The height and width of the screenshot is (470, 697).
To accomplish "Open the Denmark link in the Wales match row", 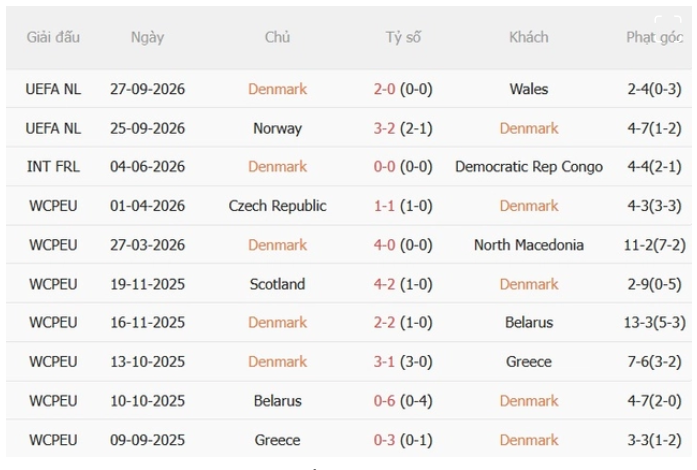I will pos(277,89).
